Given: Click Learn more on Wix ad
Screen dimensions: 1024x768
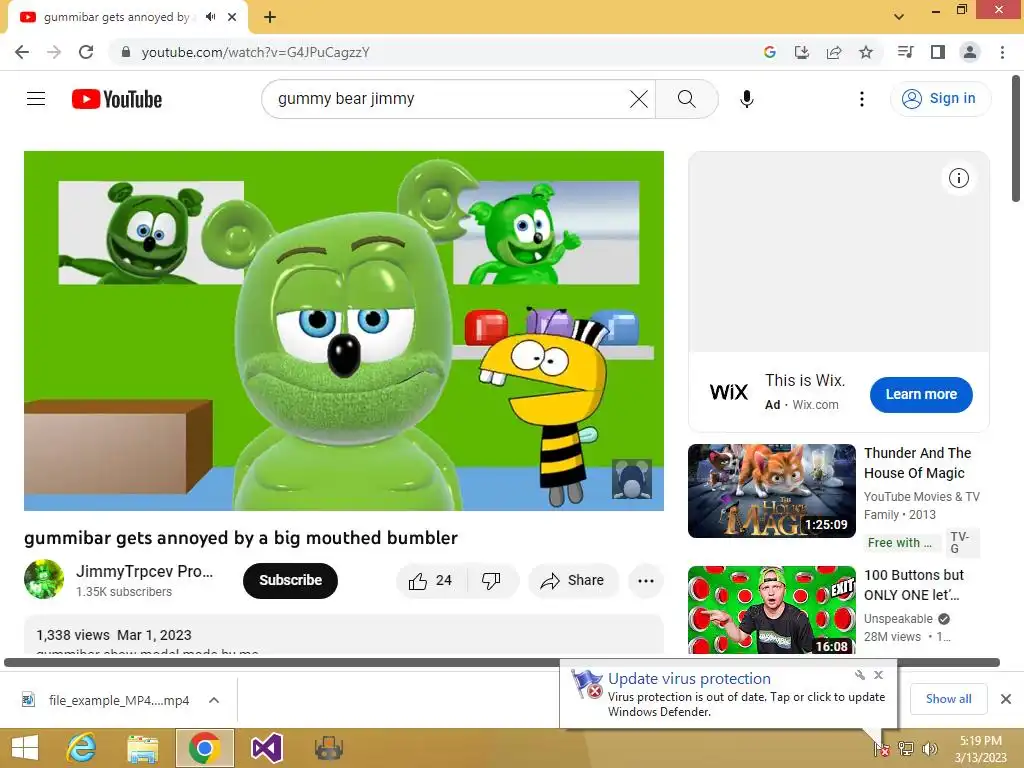Looking at the screenshot, I should (x=921, y=394).
